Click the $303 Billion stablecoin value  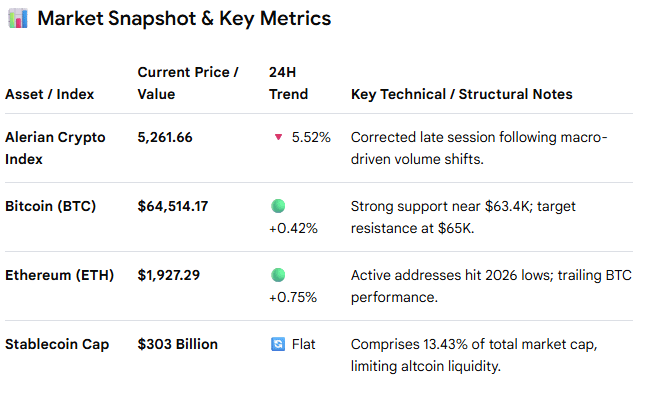[178, 344]
